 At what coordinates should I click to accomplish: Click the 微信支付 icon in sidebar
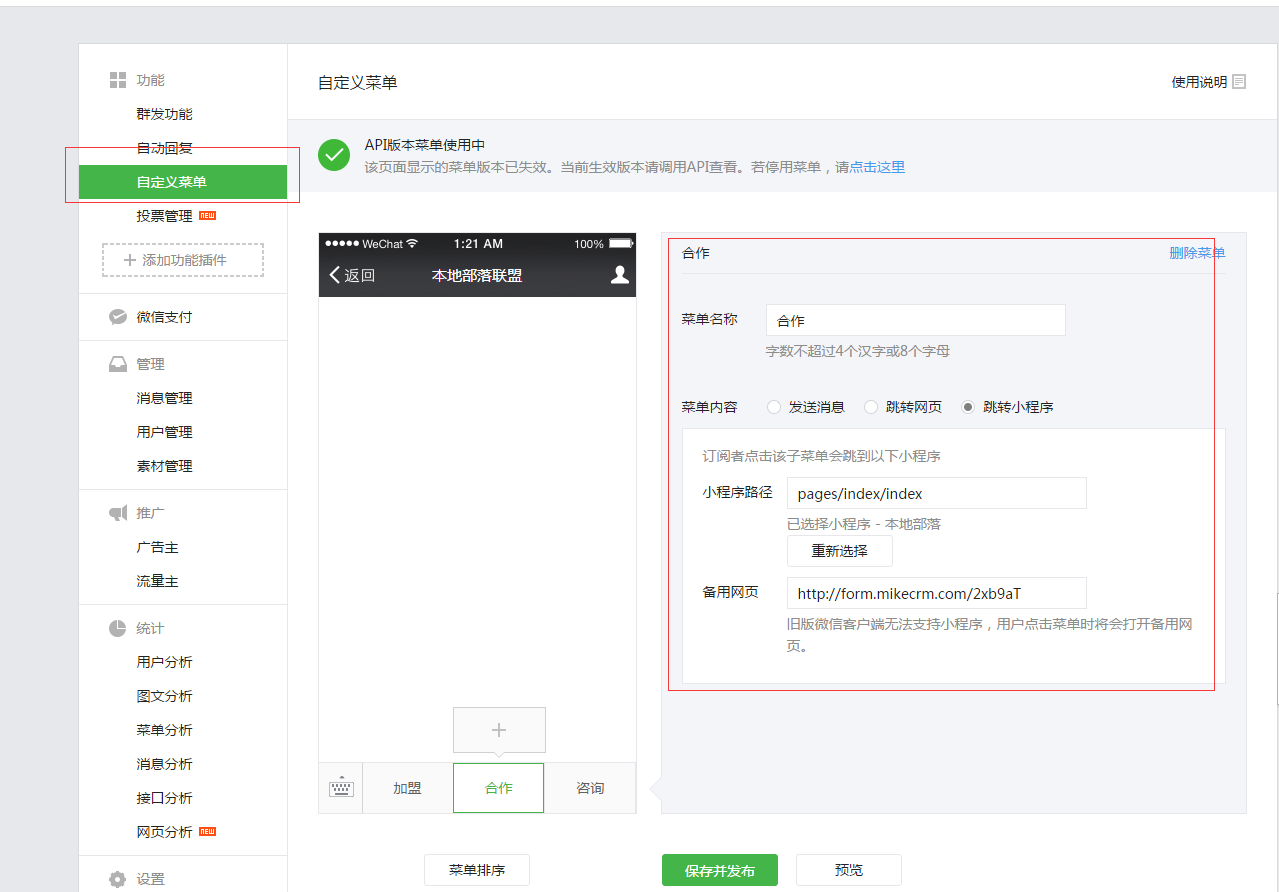118,317
